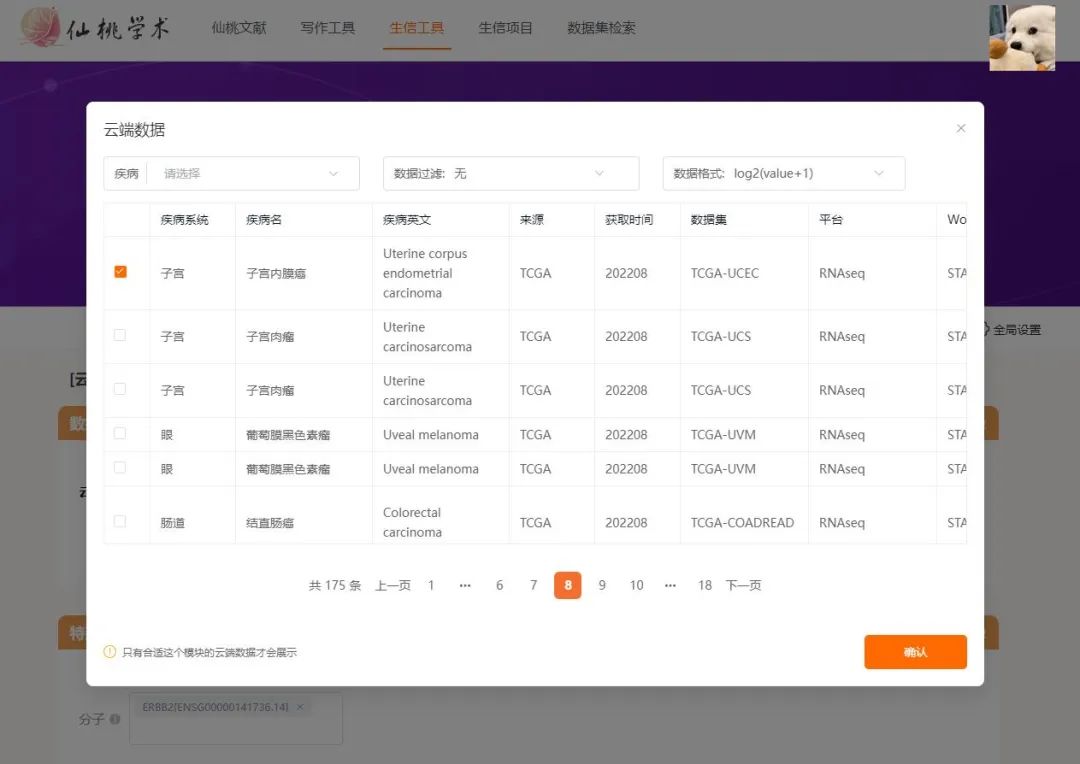Close the 云端数据 dialog
This screenshot has height=764, width=1080.
tap(960, 129)
